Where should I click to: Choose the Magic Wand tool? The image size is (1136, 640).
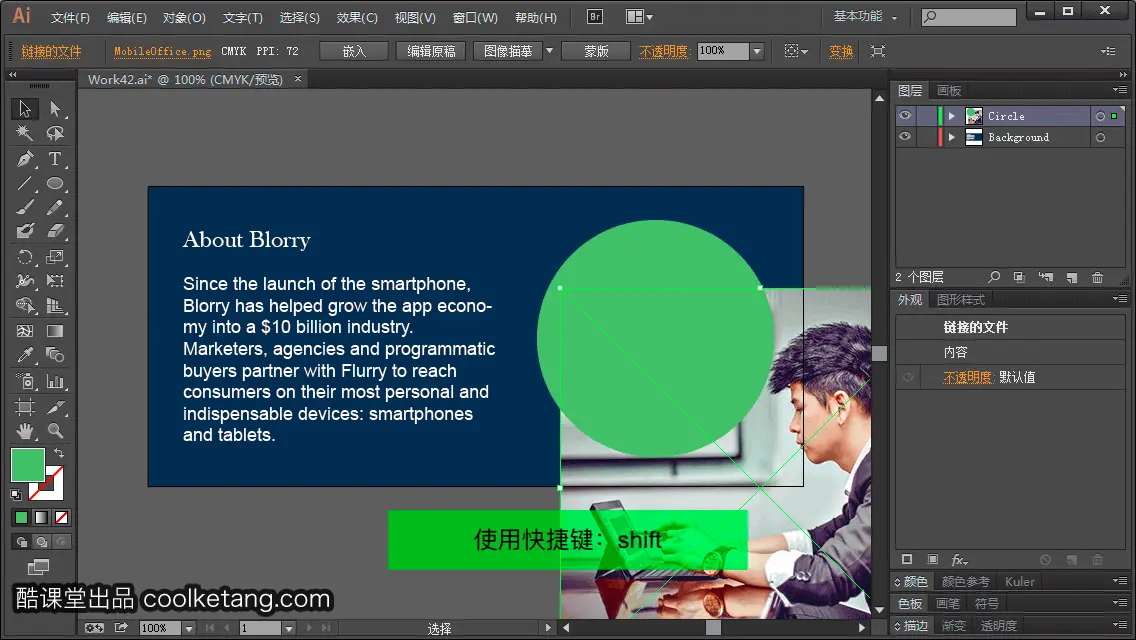click(25, 133)
